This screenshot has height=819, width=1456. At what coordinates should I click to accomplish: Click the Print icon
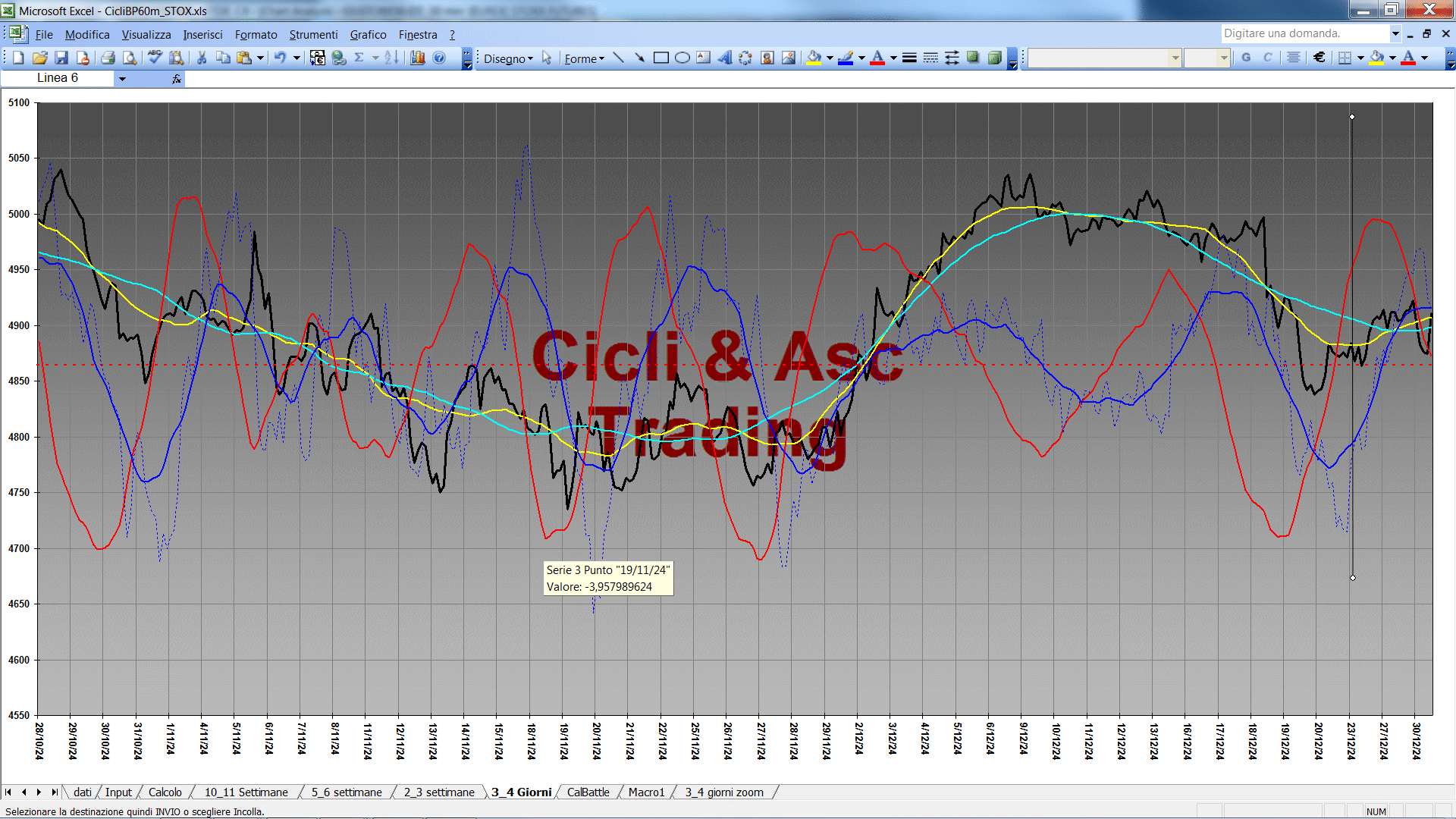tap(108, 58)
